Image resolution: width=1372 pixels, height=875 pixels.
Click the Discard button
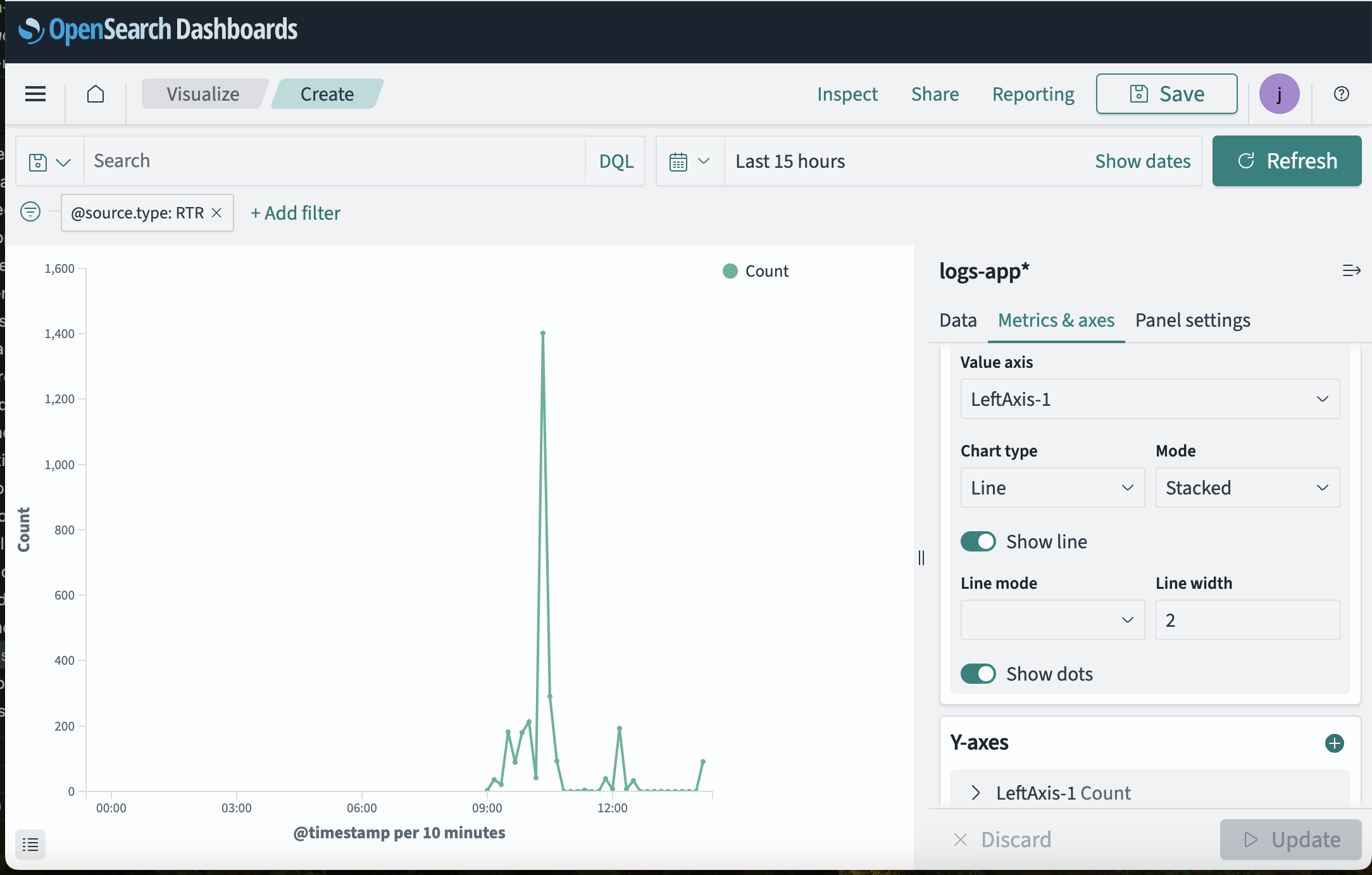click(1004, 838)
